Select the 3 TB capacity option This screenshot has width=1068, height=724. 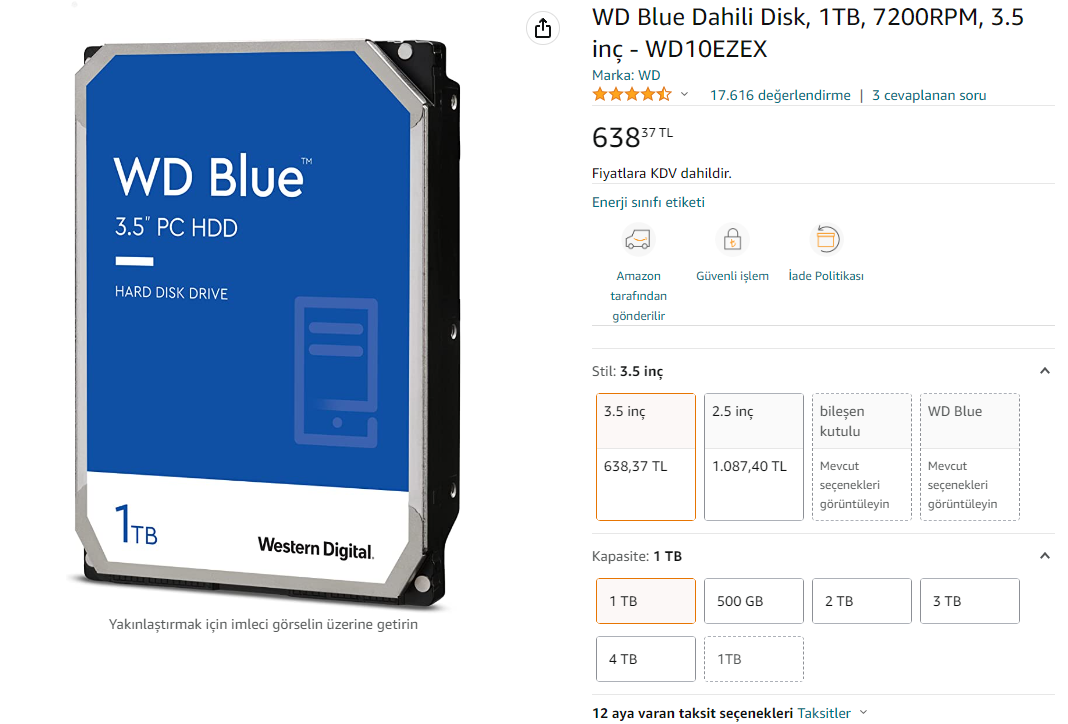pyautogui.click(x=970, y=601)
